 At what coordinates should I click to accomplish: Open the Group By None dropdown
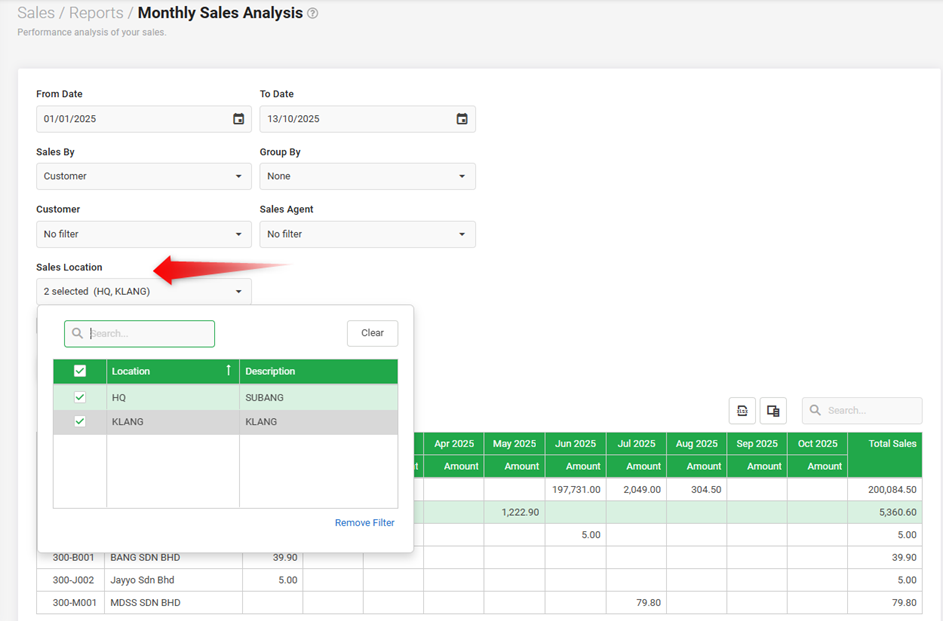pos(367,176)
